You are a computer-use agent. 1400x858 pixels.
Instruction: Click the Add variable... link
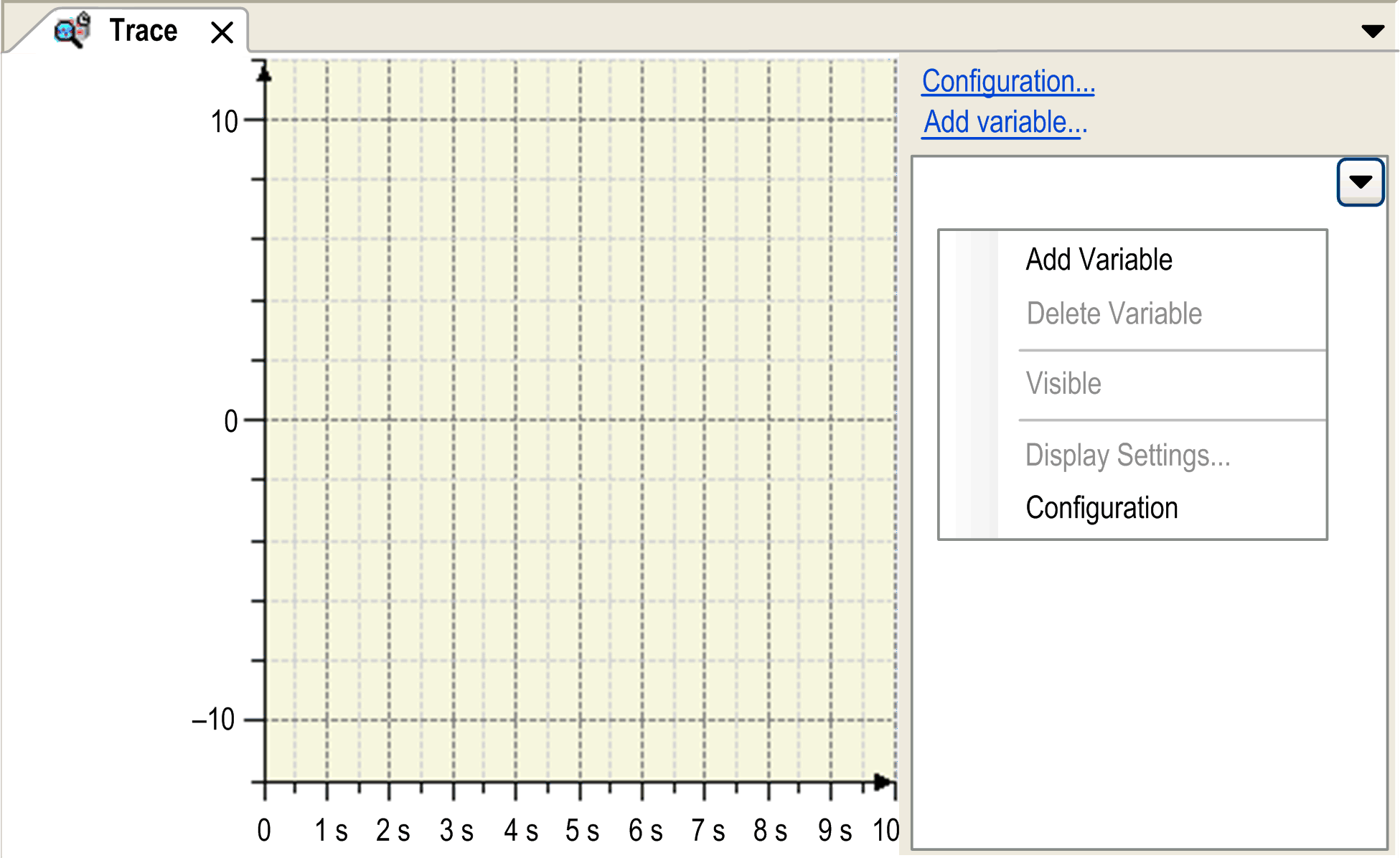coord(1005,123)
